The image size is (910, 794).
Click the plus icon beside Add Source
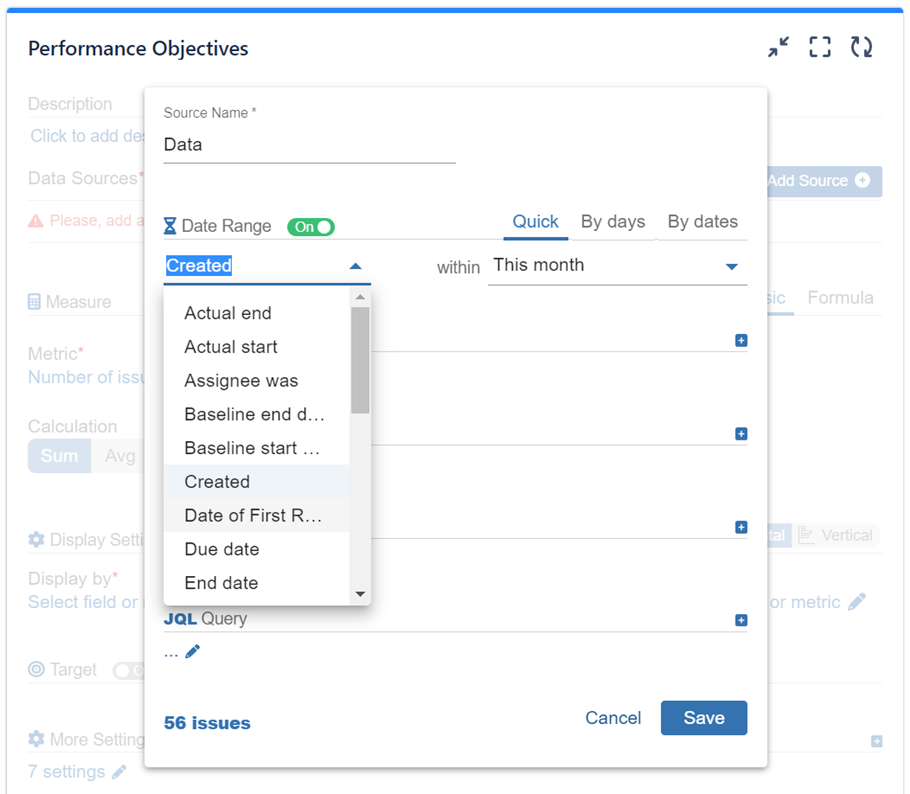[x=862, y=181]
